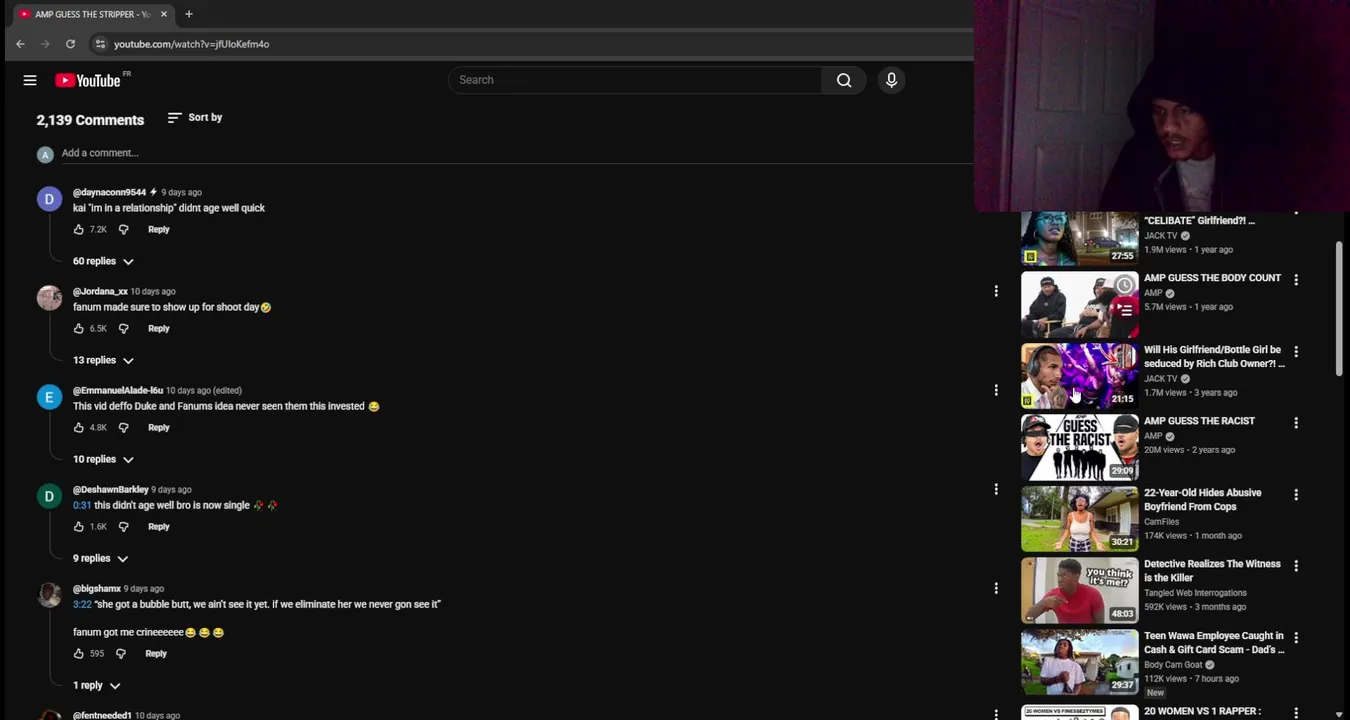Screen dimensions: 1350x720
Task: Reply to @daynaconn9544 comment
Action: (x=158, y=229)
